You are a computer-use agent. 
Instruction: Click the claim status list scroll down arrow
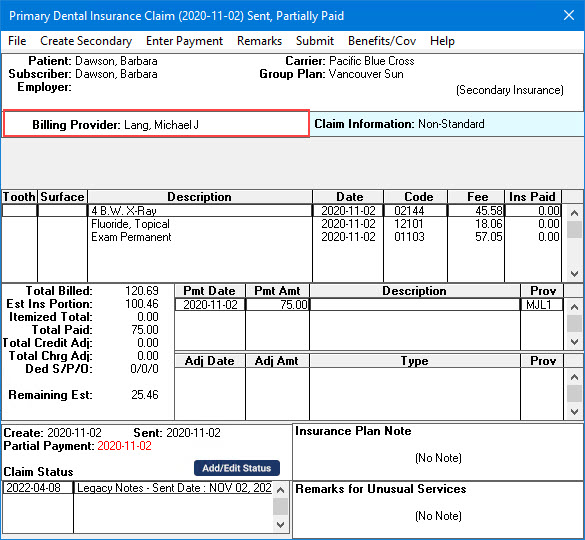(281, 525)
